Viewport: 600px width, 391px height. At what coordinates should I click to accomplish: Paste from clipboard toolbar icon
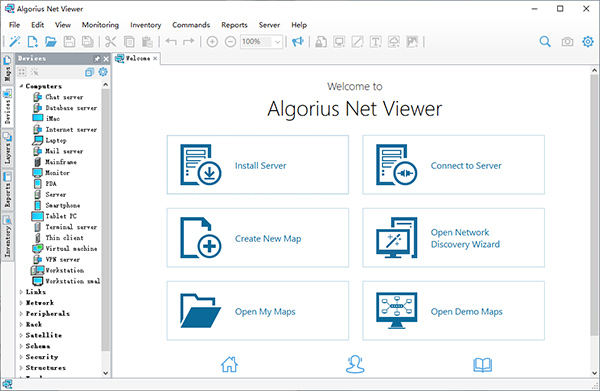click(147, 41)
